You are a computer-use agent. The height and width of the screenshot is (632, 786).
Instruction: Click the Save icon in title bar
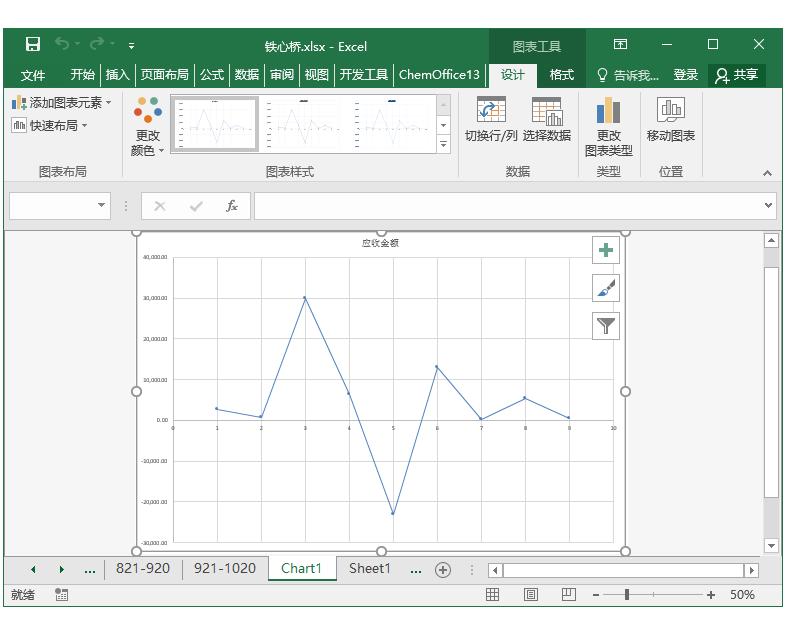tap(33, 45)
